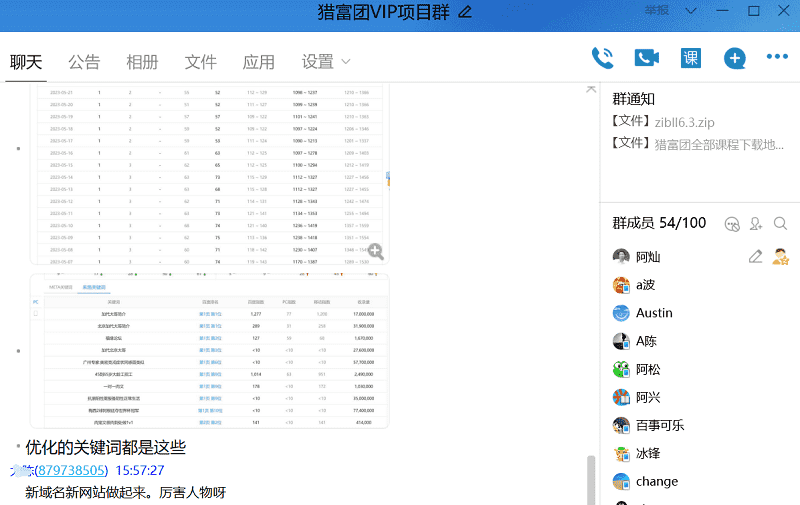
Task: Click 冰锋's avatar
Action: [x=621, y=453]
